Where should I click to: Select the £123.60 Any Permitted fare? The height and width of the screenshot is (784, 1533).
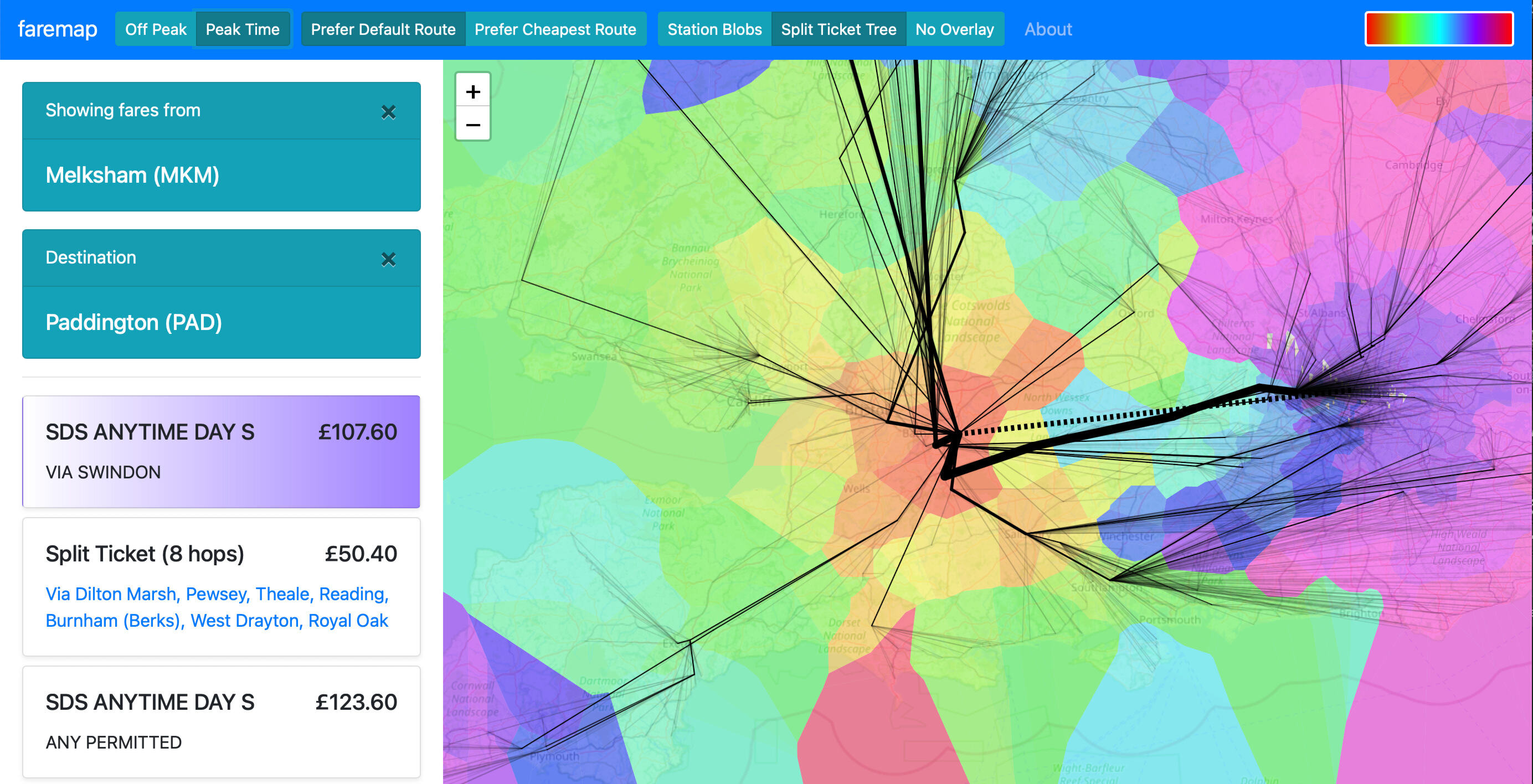[x=221, y=721]
